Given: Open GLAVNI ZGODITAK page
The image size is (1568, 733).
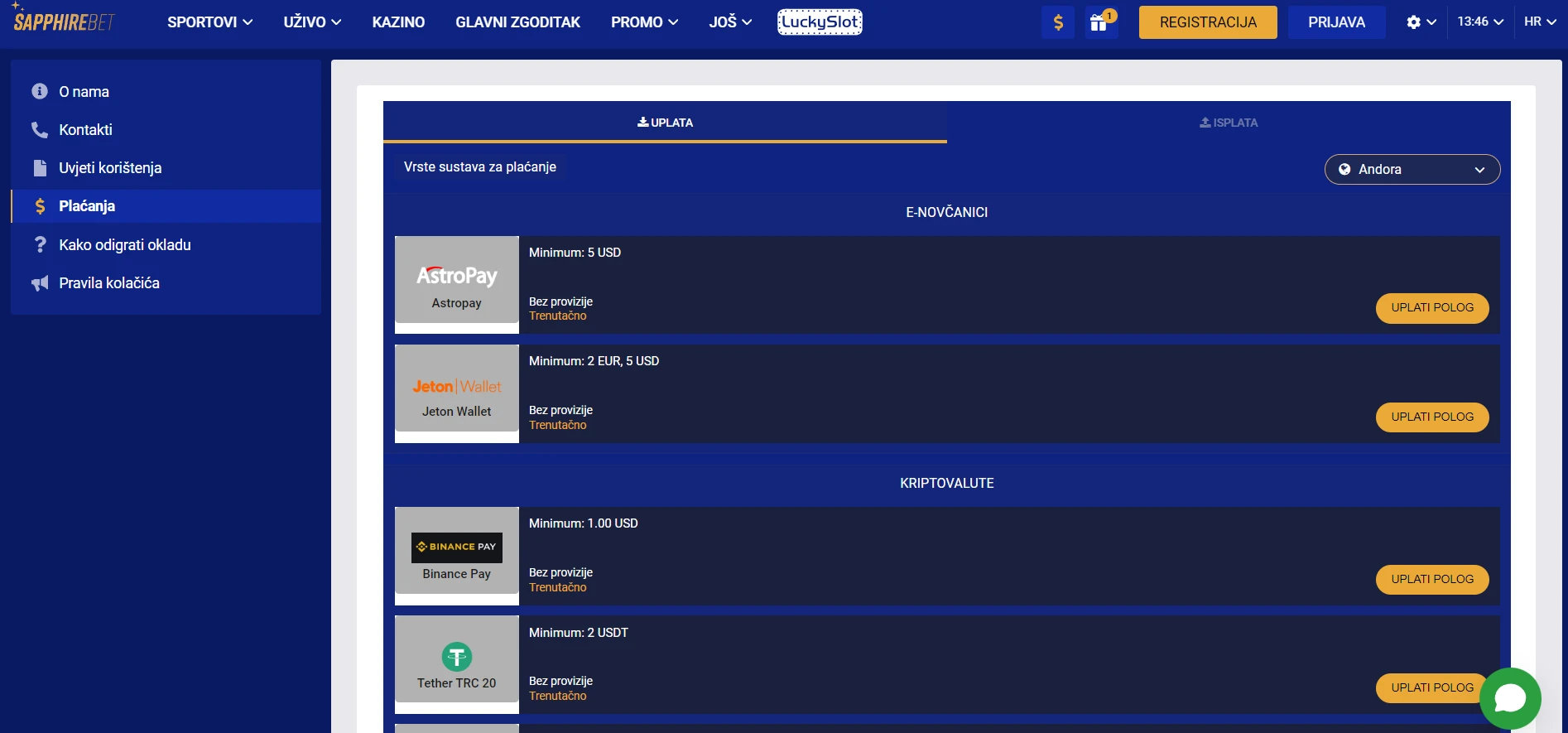Looking at the screenshot, I should click(517, 22).
